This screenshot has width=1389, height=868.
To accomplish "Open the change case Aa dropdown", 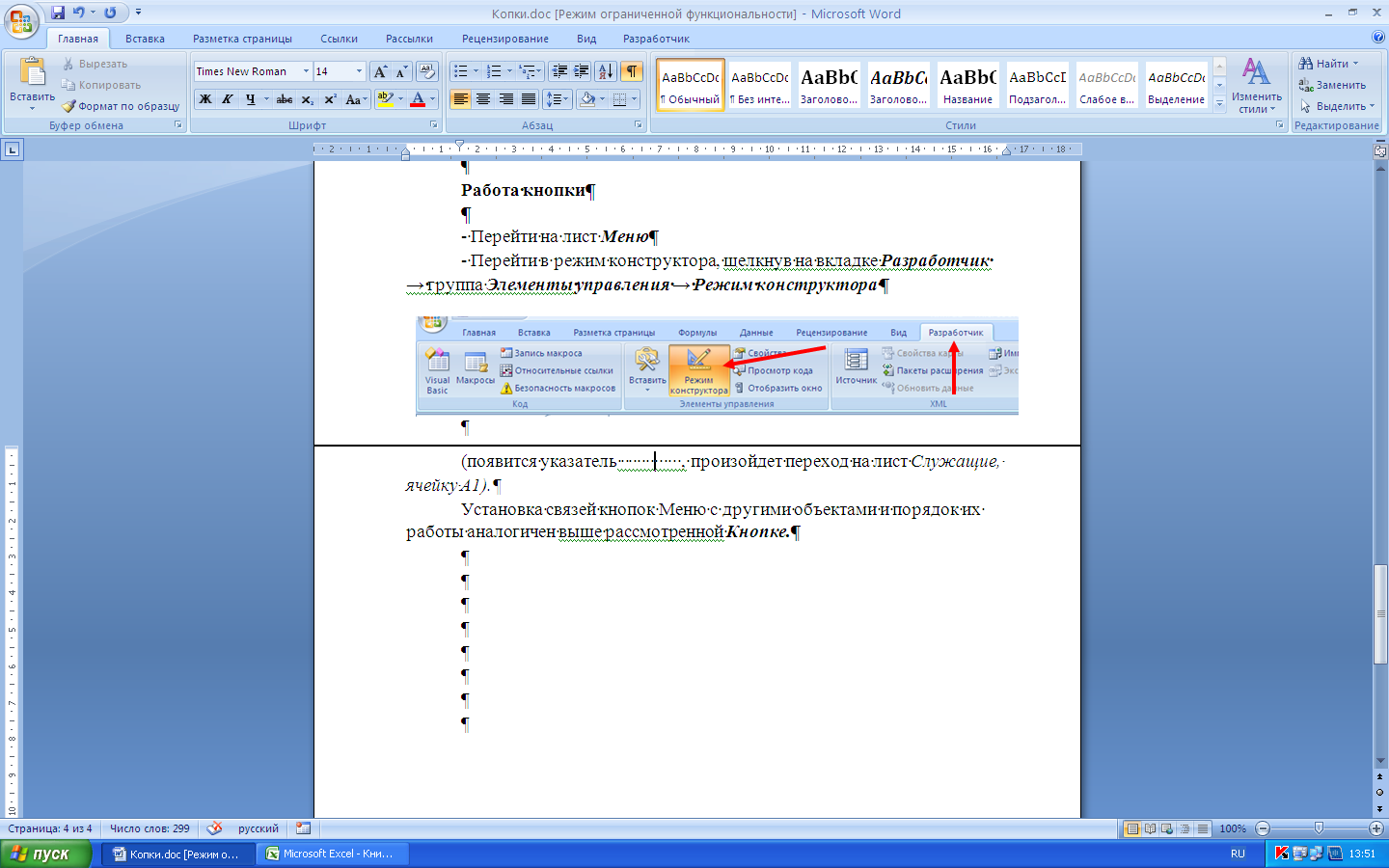I will [x=356, y=99].
